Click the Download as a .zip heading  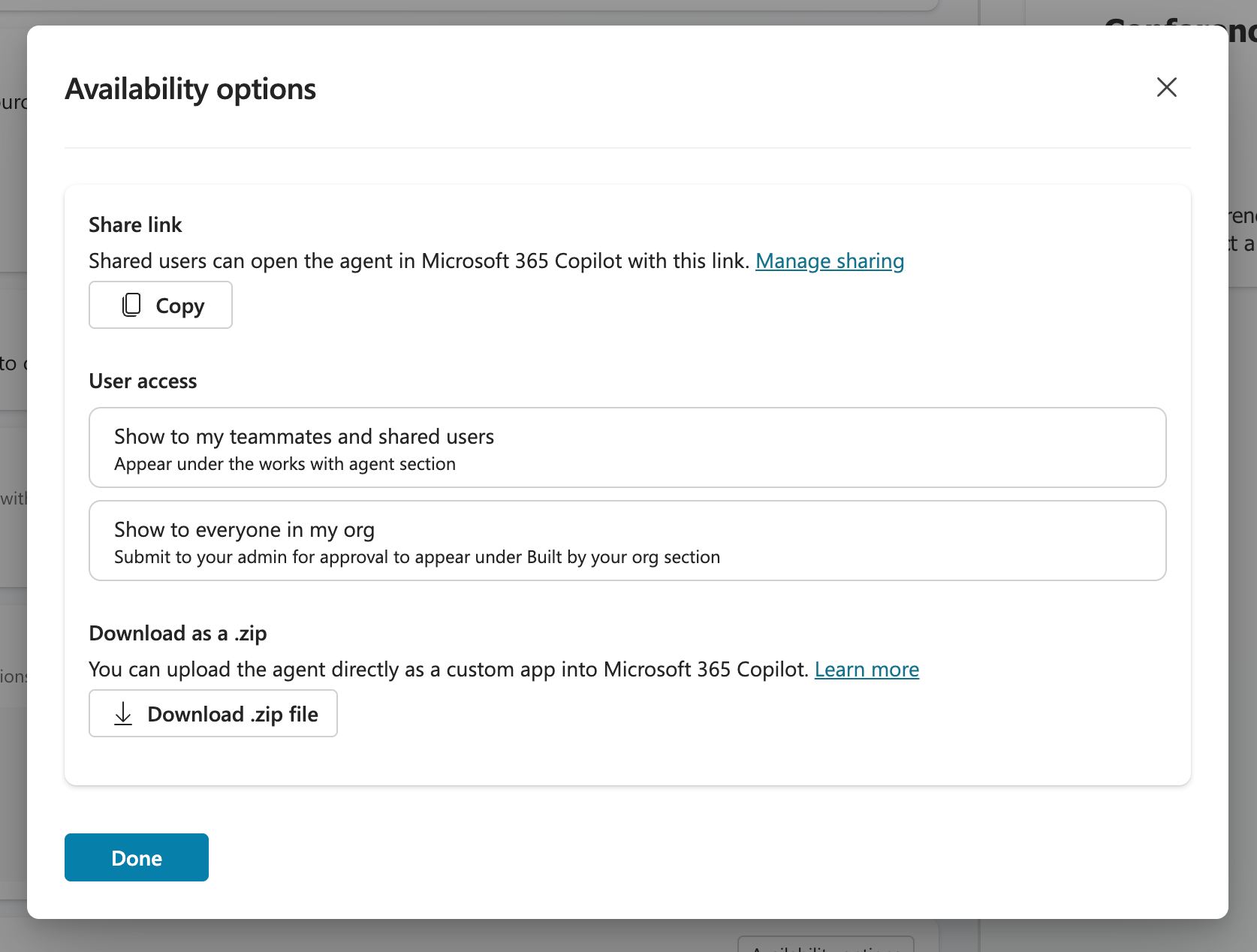coord(177,633)
